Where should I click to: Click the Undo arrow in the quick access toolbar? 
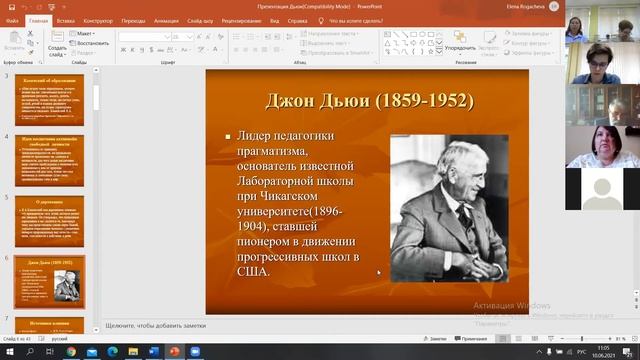coord(24,7)
